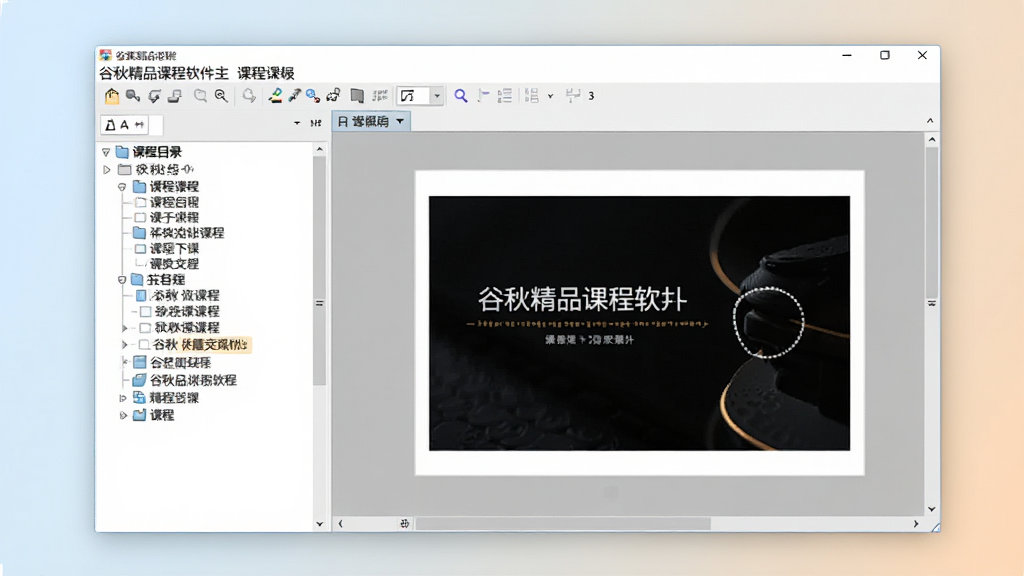Viewport: 1024px width, 576px height.
Task: Click the horizontal scrollbar thumb
Action: [x=563, y=524]
